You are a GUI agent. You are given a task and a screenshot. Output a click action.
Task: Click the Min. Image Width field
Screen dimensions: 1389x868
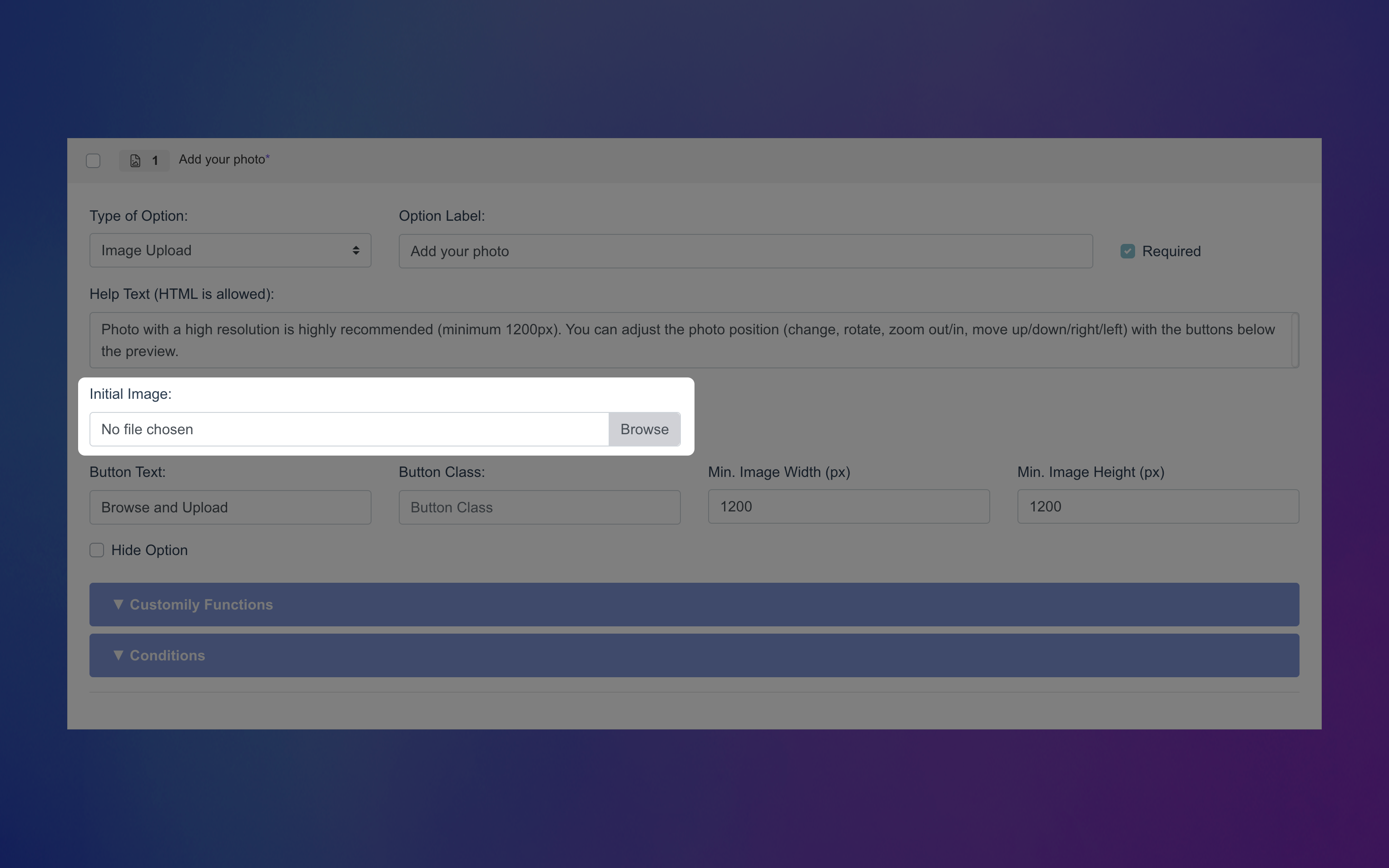pos(848,506)
